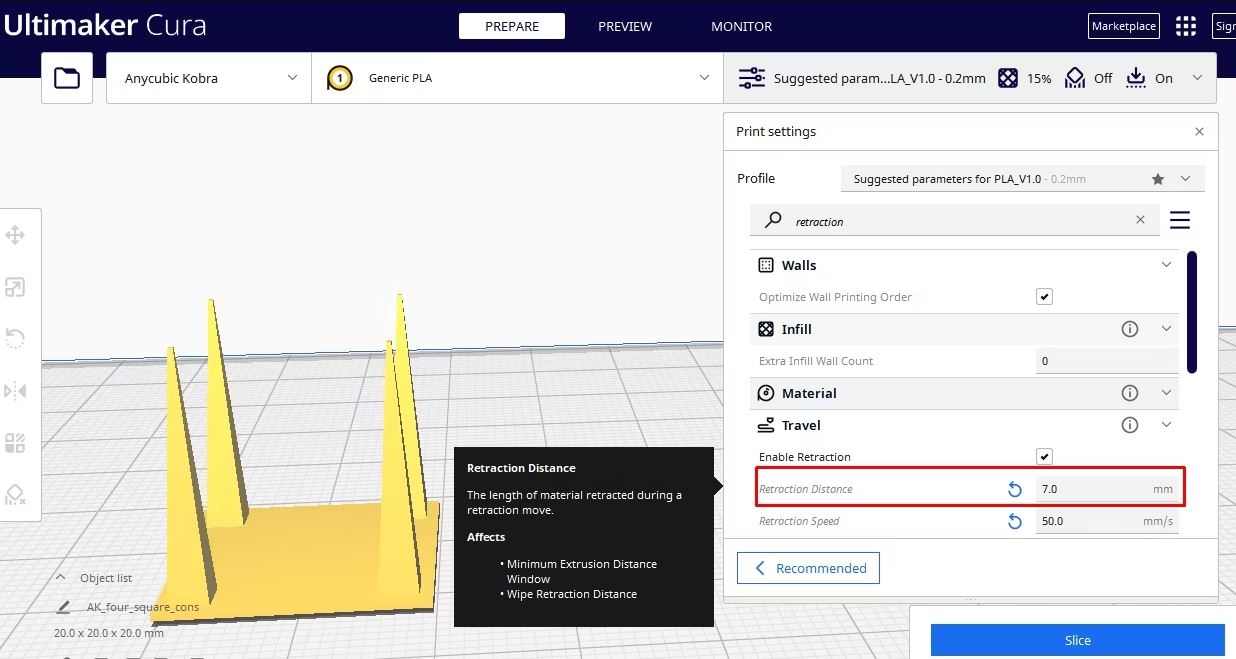Switch to PREPARE stage
1236x659 pixels.
point(512,26)
